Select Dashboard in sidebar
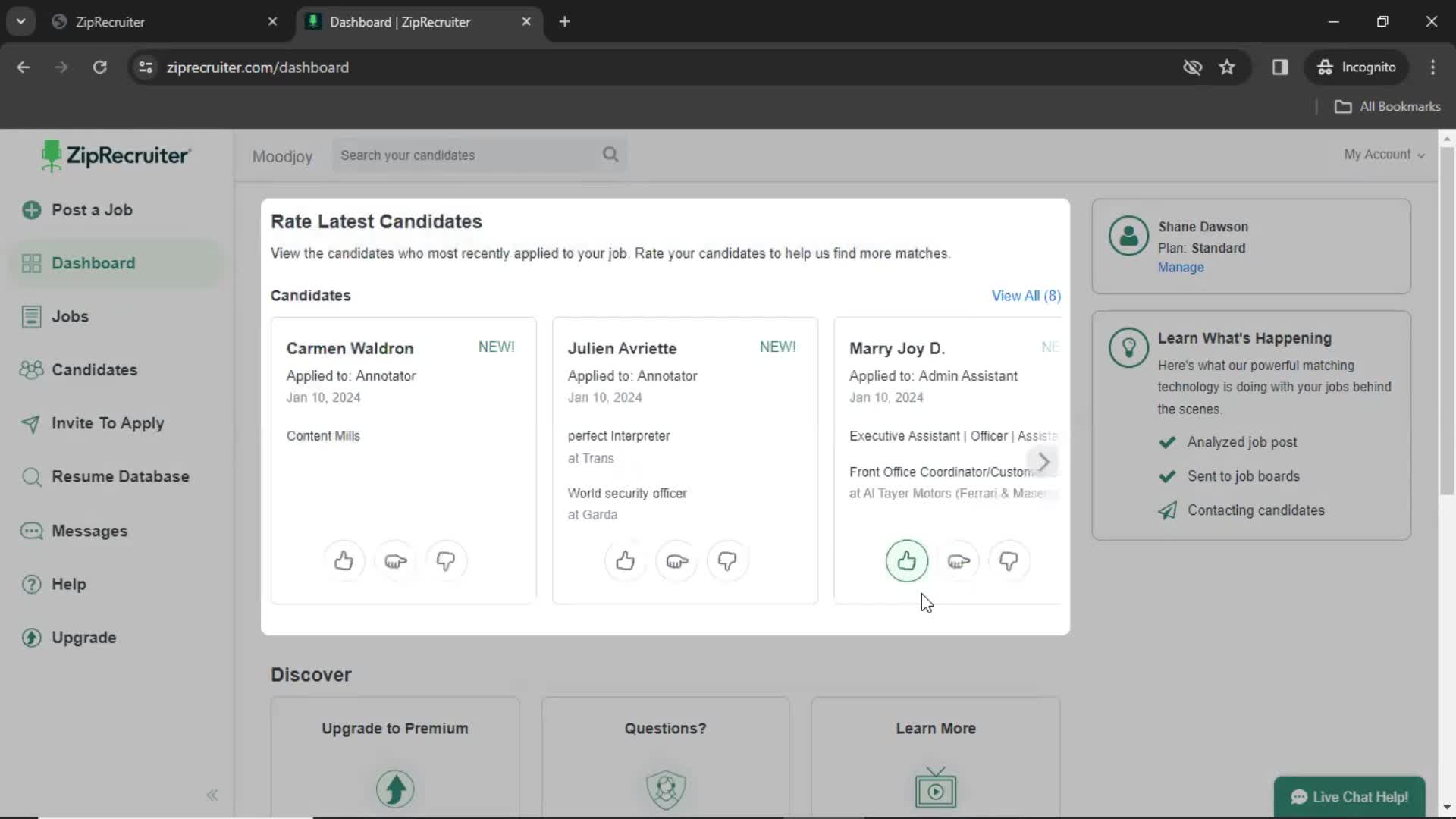This screenshot has width=1456, height=819. coord(118,263)
